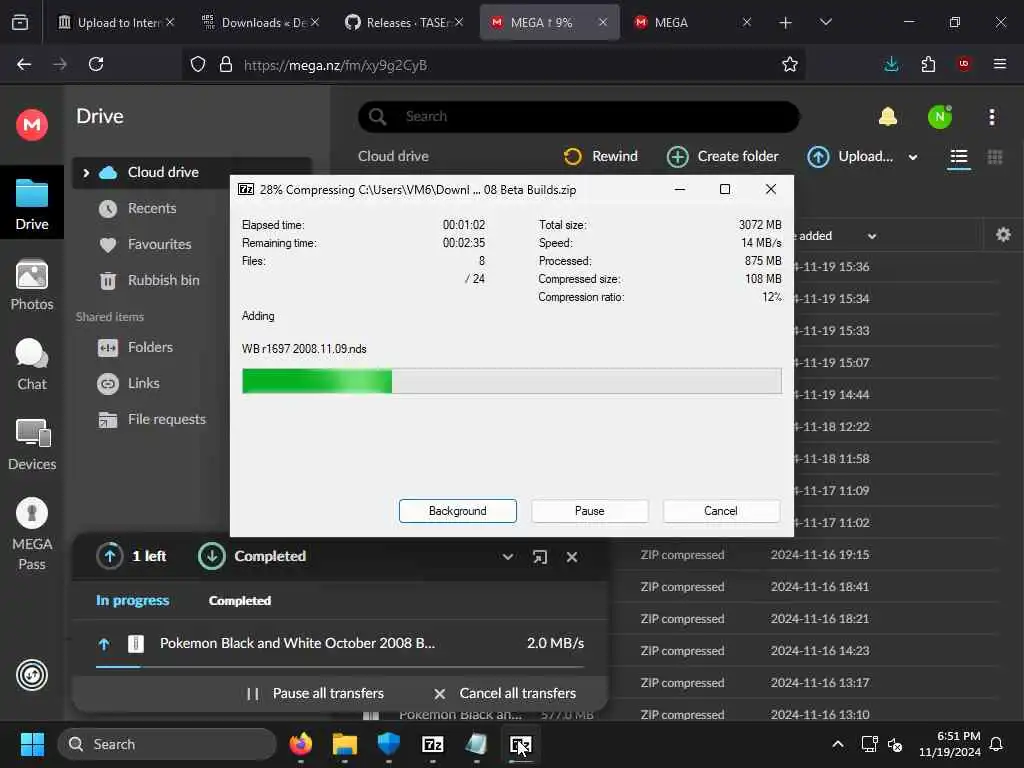This screenshot has width=1024, height=768.
Task: Switch to In progress transfers tab
Action: pyautogui.click(x=133, y=601)
